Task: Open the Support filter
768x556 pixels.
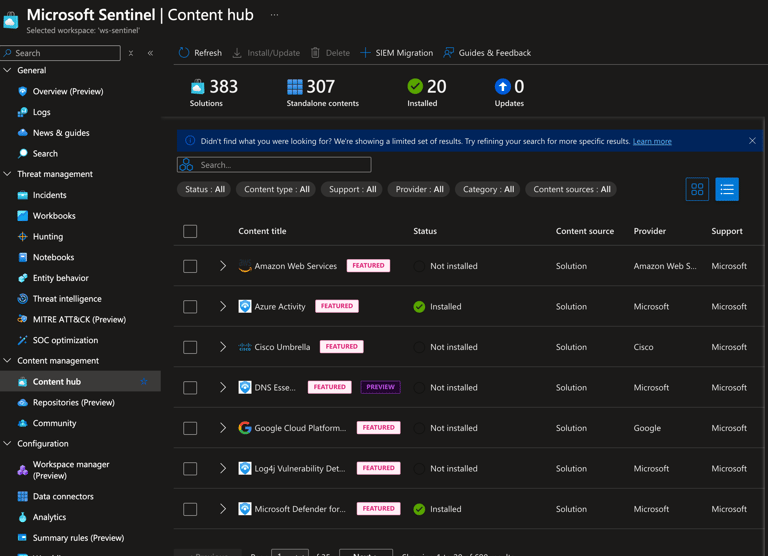Action: [x=352, y=189]
